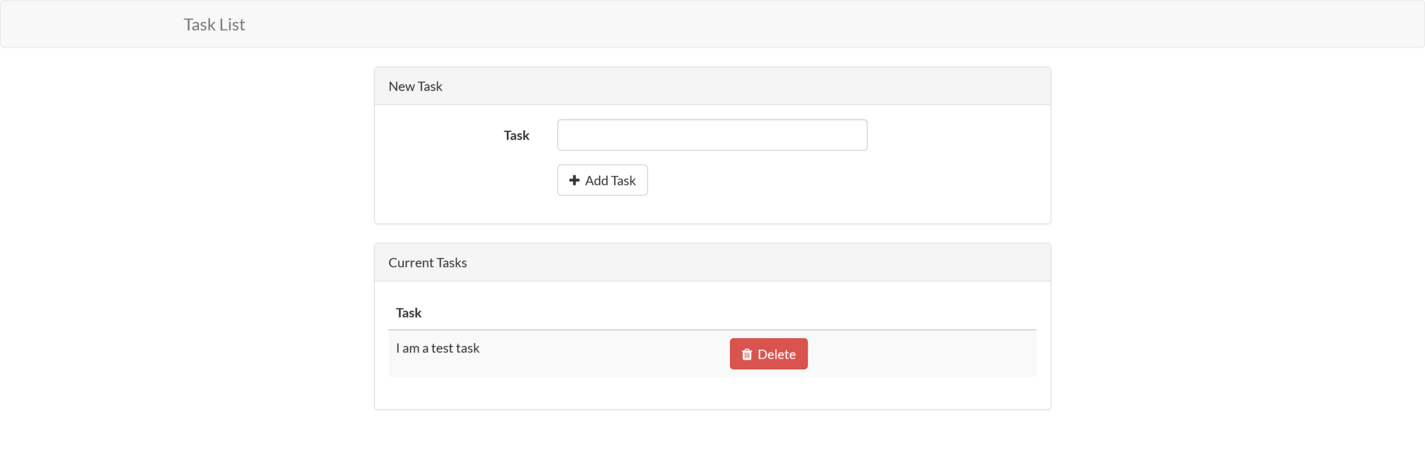Image resolution: width=1425 pixels, height=457 pixels.
Task: Click the plus icon in Add Task
Action: [574, 180]
